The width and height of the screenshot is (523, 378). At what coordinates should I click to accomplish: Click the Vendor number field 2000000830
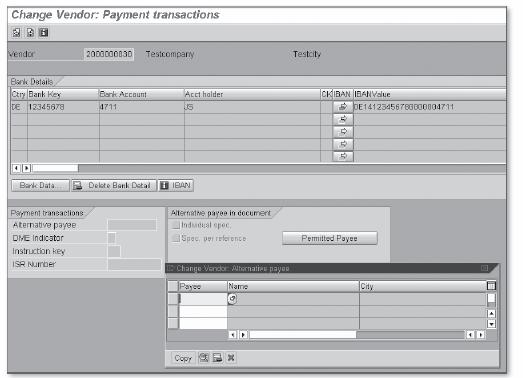[109, 54]
